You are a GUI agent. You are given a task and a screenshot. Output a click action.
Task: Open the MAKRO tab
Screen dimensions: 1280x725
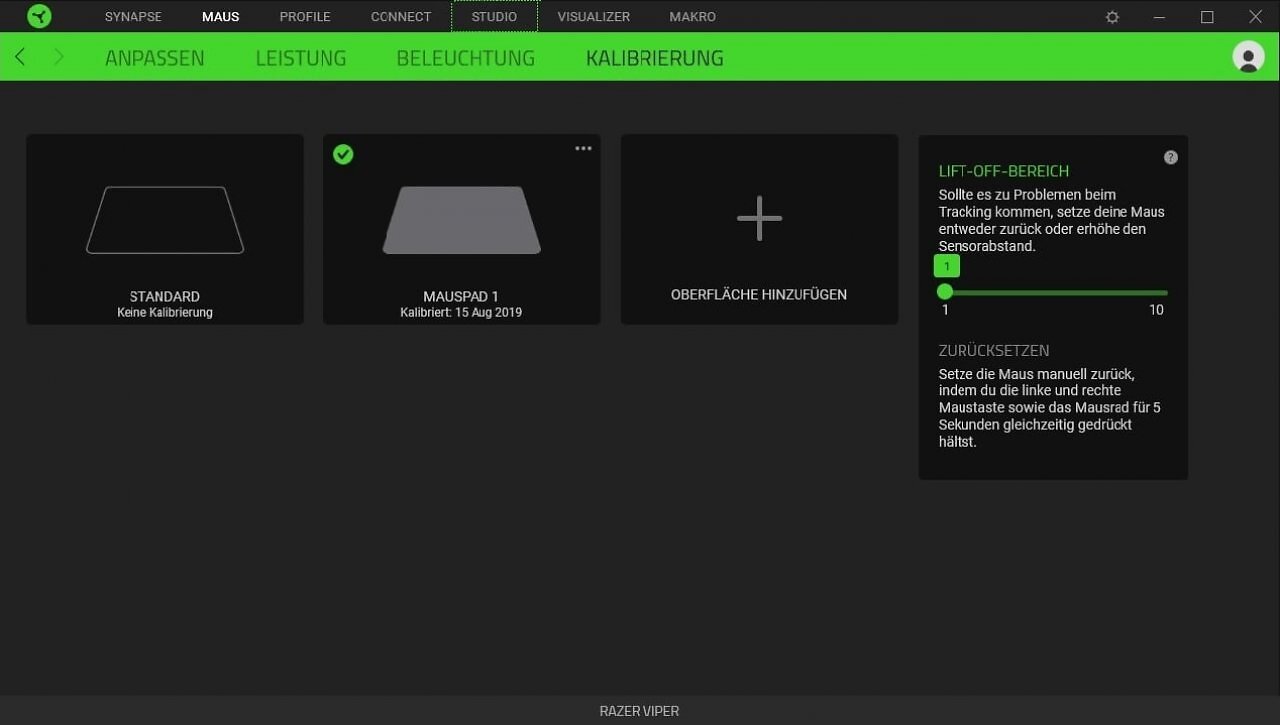point(693,17)
